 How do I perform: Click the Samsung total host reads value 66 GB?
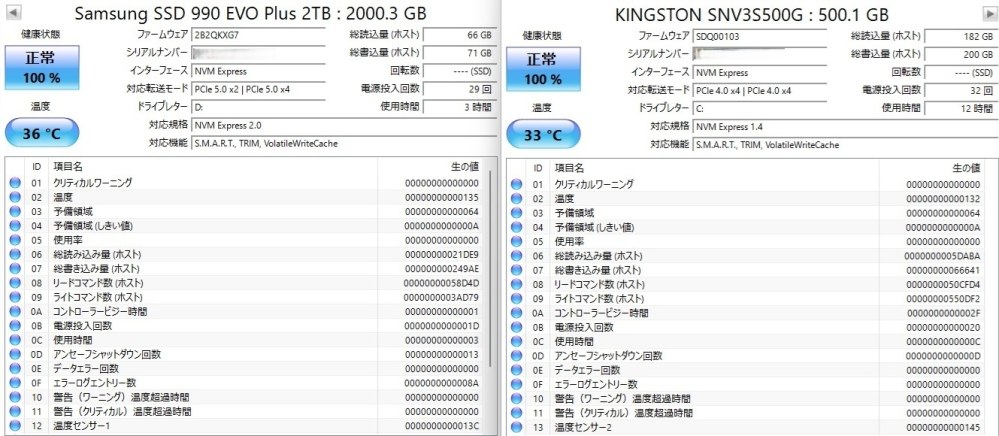pos(459,35)
